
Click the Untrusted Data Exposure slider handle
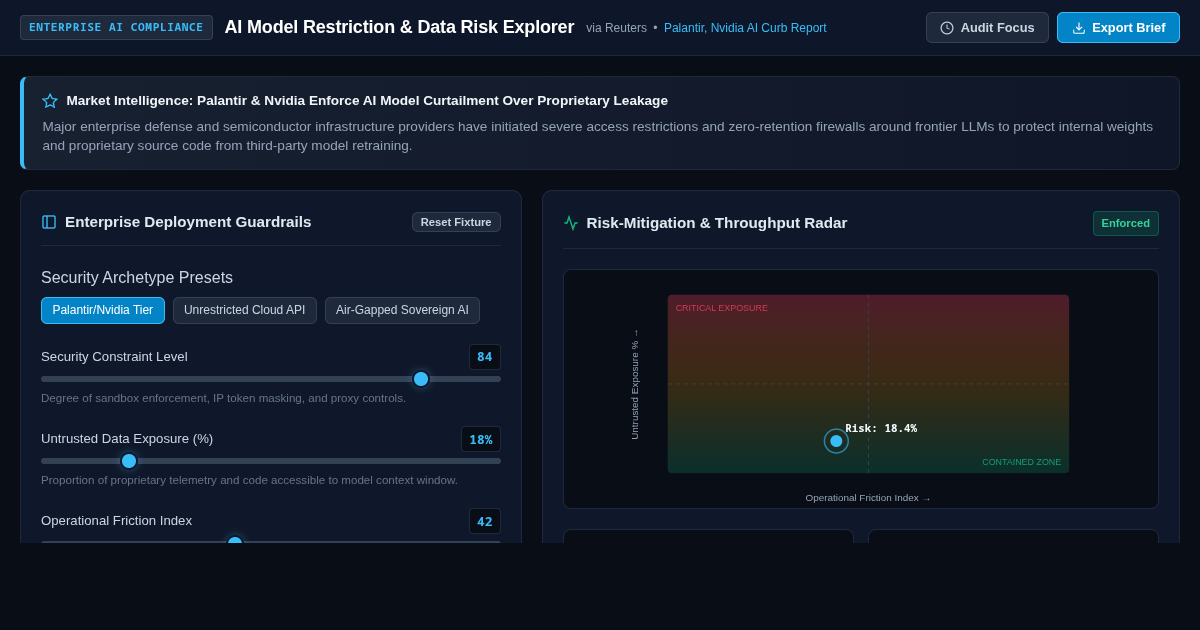click(x=129, y=461)
